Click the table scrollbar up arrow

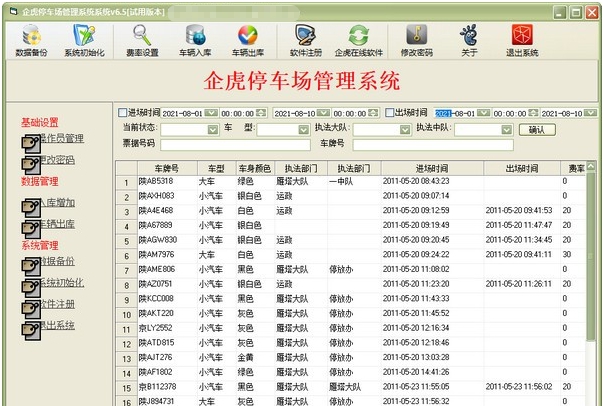(591, 167)
